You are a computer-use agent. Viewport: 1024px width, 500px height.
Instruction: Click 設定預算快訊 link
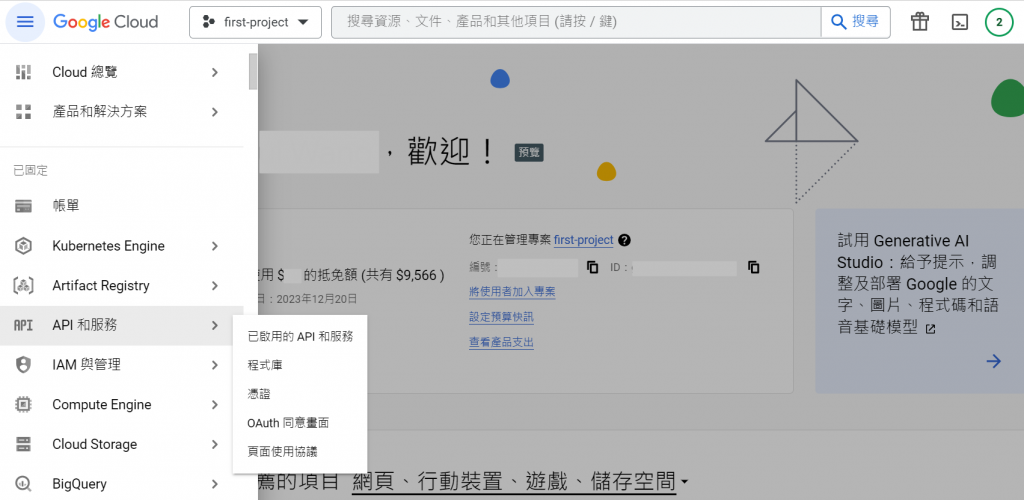(x=501, y=317)
